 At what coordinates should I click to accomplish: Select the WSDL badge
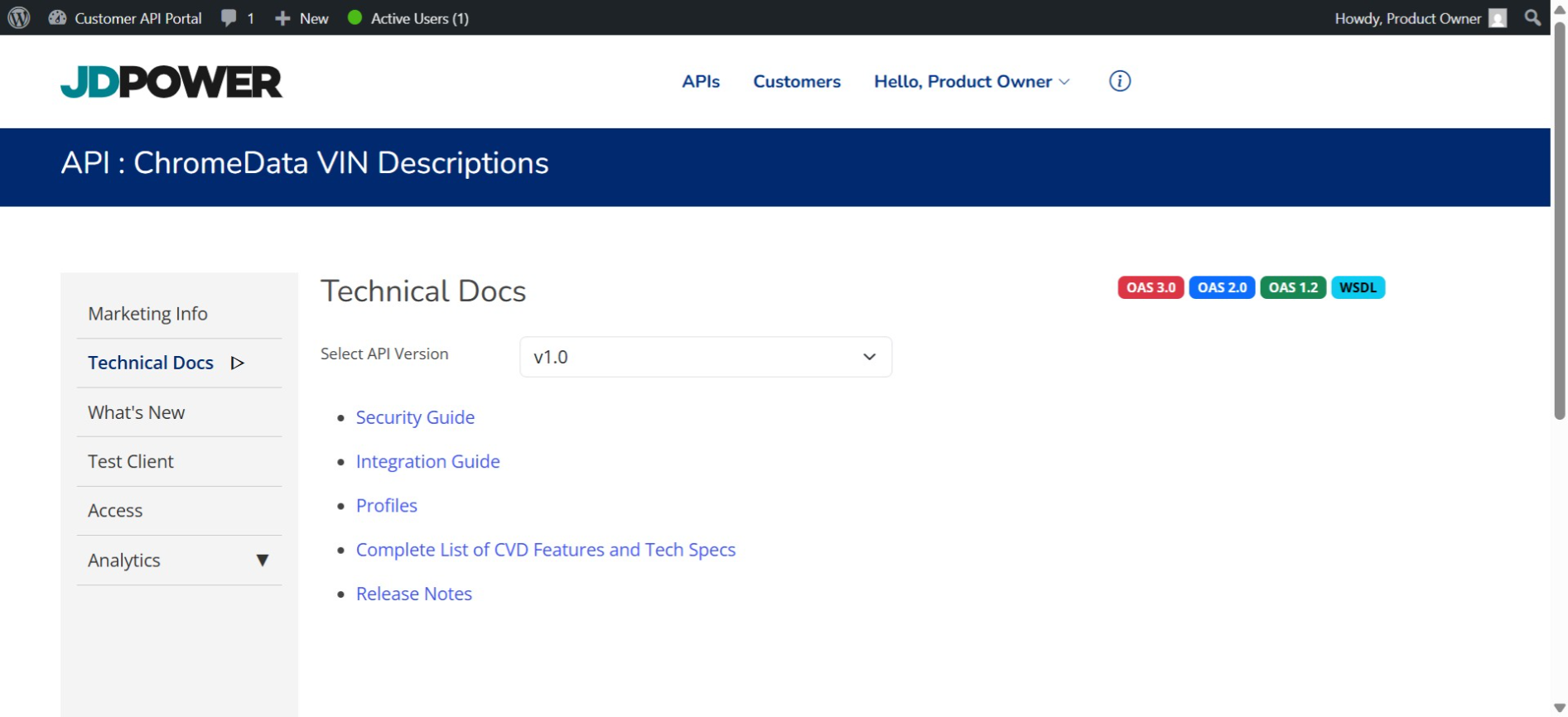tap(1357, 287)
